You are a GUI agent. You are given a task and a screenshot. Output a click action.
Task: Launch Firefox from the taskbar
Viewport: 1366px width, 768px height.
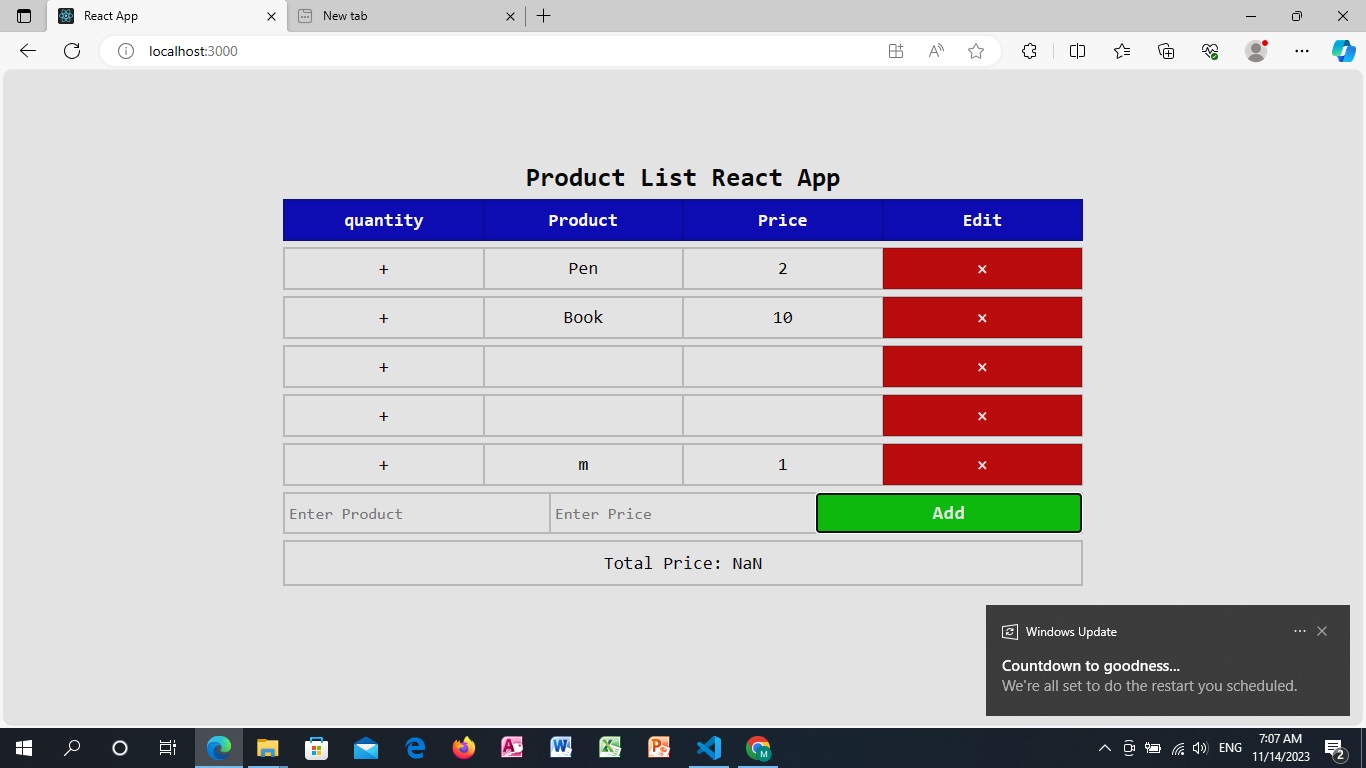click(x=463, y=748)
